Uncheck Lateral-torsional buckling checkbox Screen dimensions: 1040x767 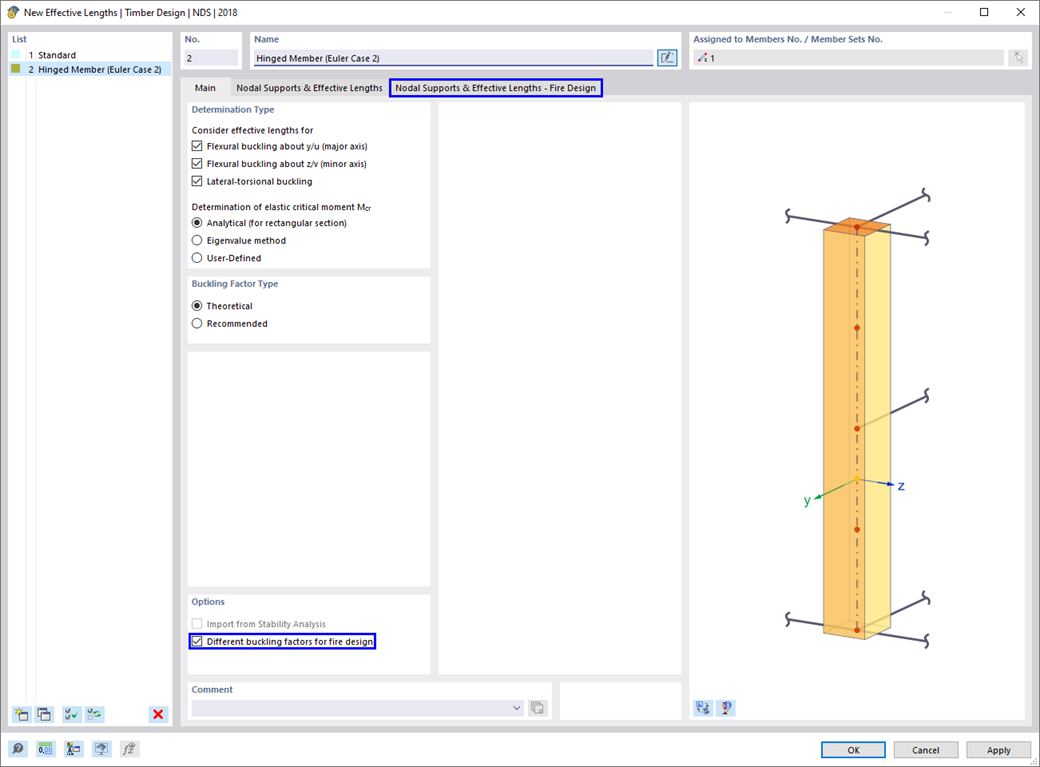click(197, 181)
